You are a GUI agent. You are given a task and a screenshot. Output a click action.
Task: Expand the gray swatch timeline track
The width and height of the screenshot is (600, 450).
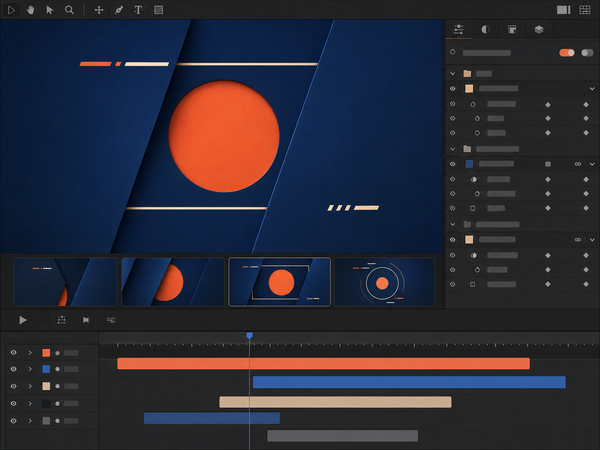(30, 421)
